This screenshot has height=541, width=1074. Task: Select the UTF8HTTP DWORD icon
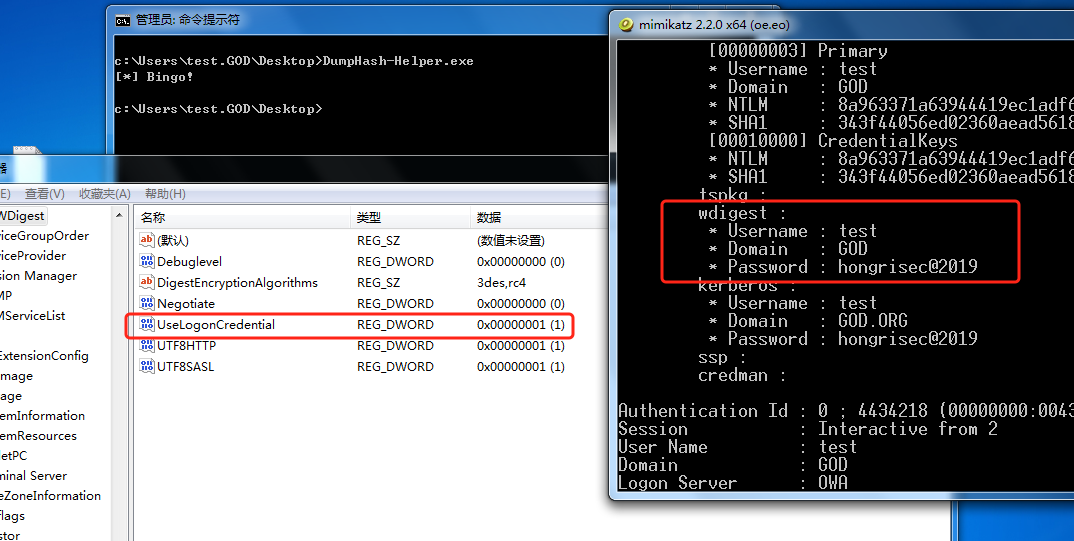(147, 345)
